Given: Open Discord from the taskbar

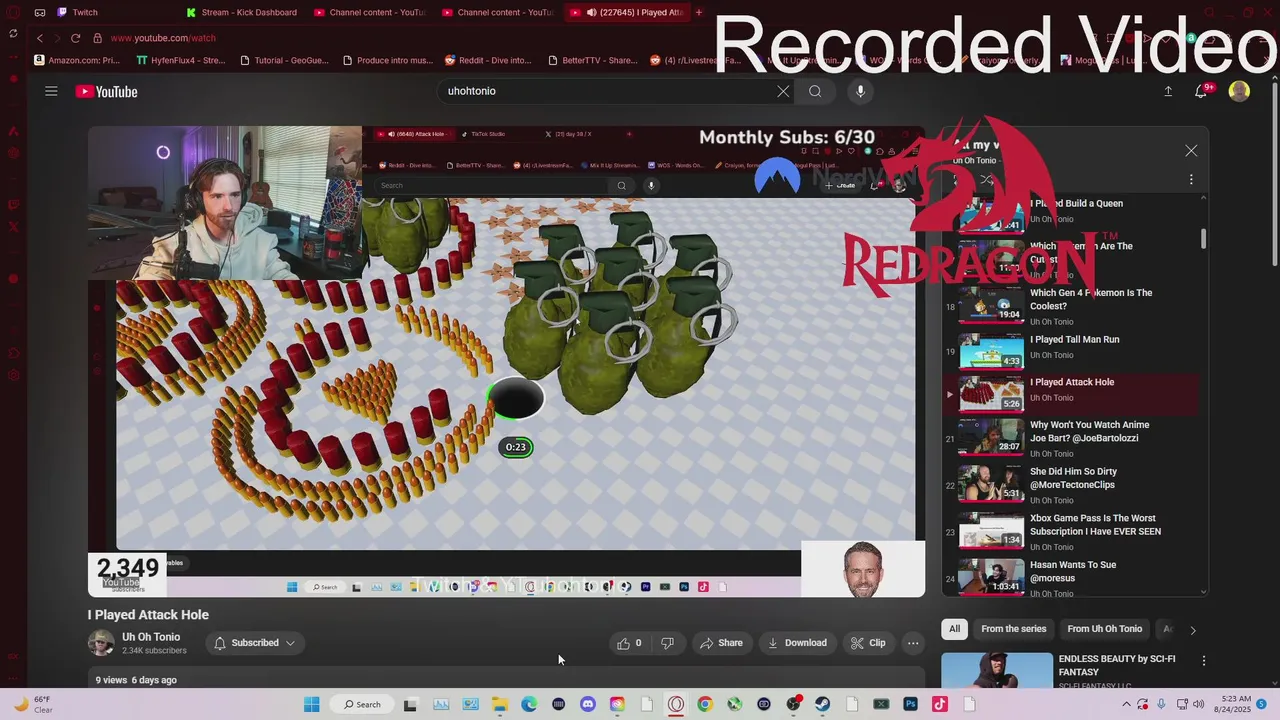Looking at the screenshot, I should tap(587, 704).
